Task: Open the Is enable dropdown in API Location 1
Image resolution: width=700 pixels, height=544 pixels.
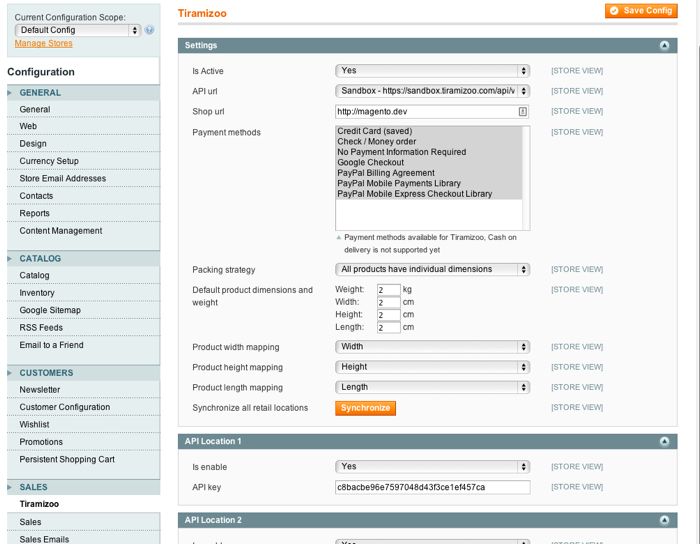Action: tap(432, 466)
